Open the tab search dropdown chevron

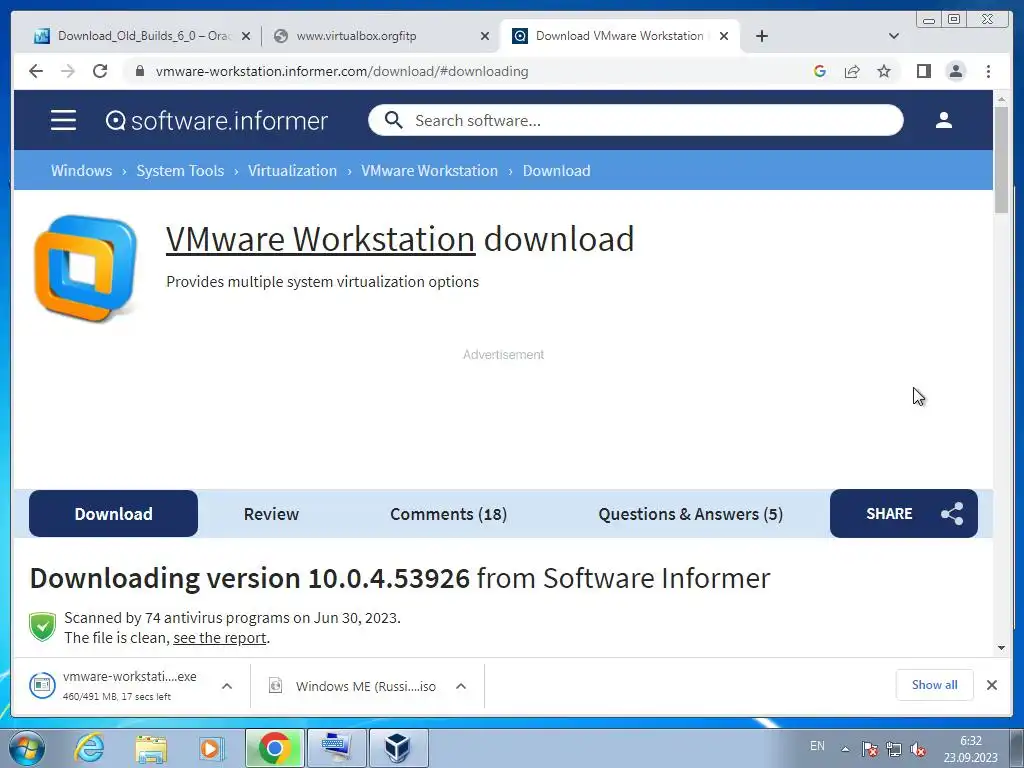pos(893,36)
